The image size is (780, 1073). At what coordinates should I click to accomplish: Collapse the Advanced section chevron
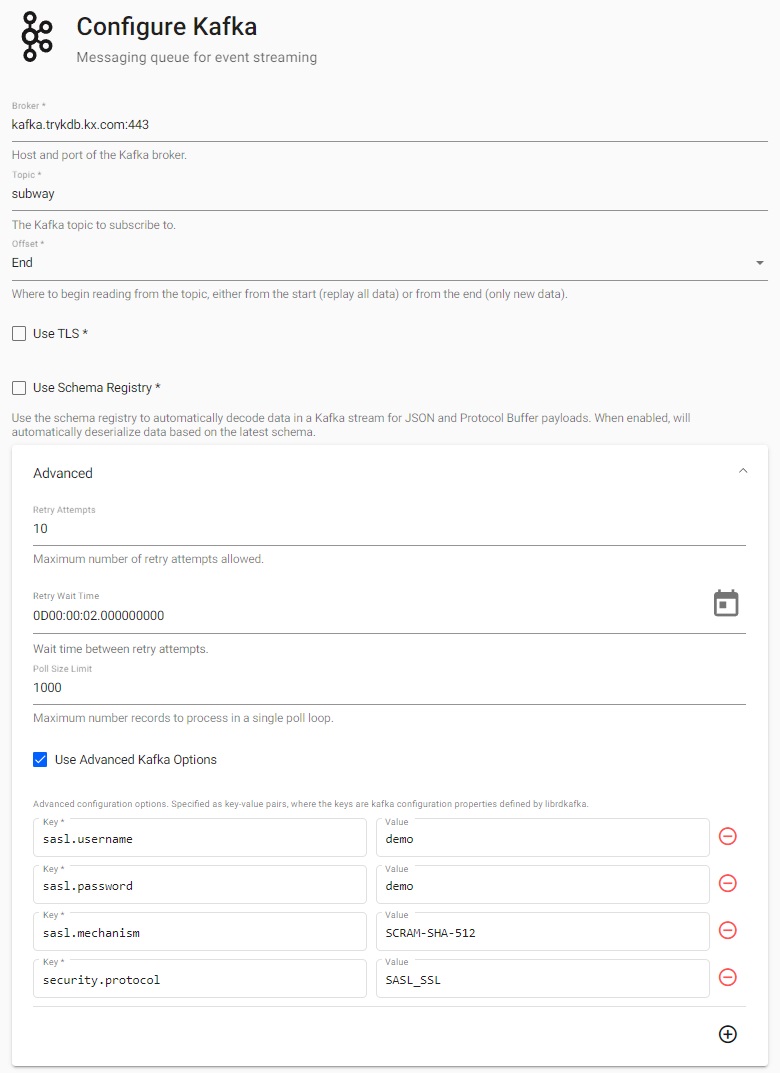click(x=743, y=471)
